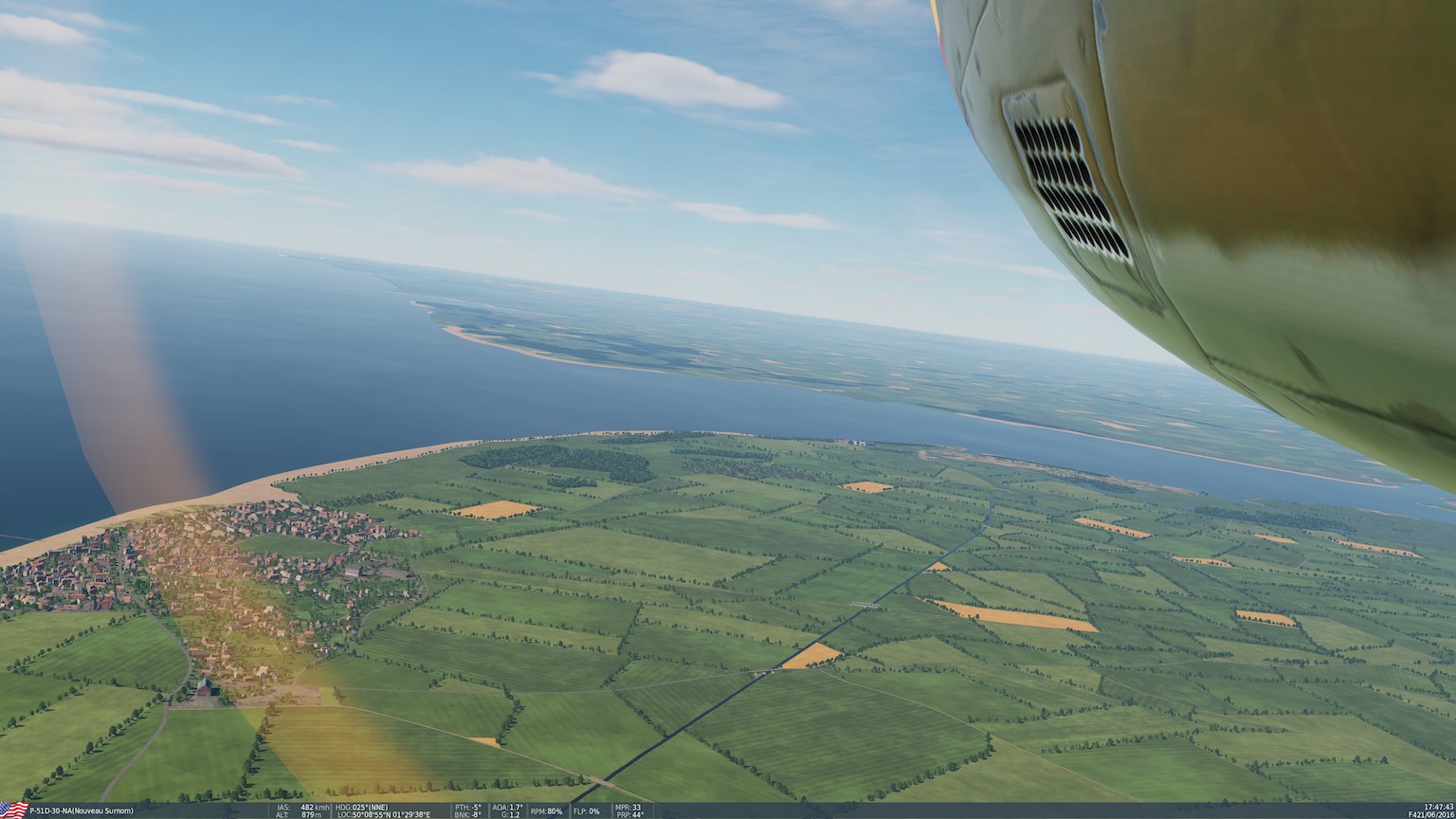Click the PTH -5° pitch value
This screenshot has height=819, width=1456.
[467, 807]
